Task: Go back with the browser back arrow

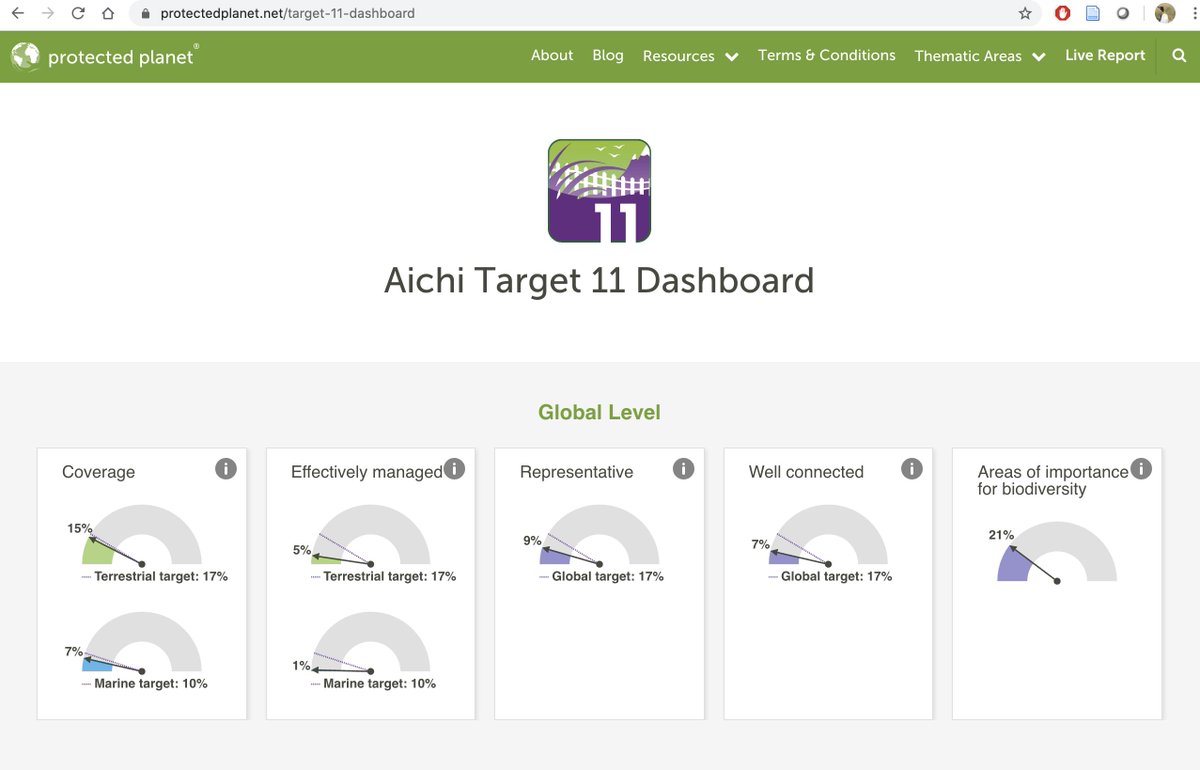Action: [x=17, y=14]
